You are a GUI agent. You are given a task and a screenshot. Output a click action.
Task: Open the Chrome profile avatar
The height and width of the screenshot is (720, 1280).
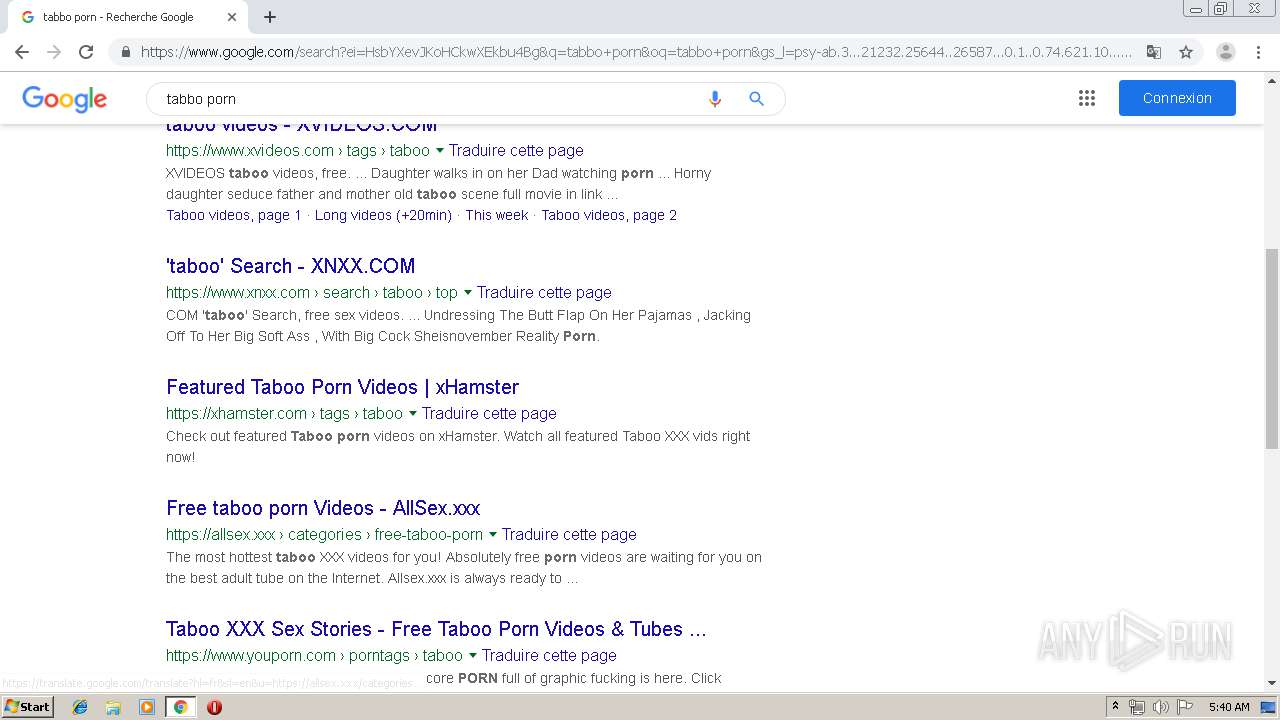pyautogui.click(x=1226, y=52)
